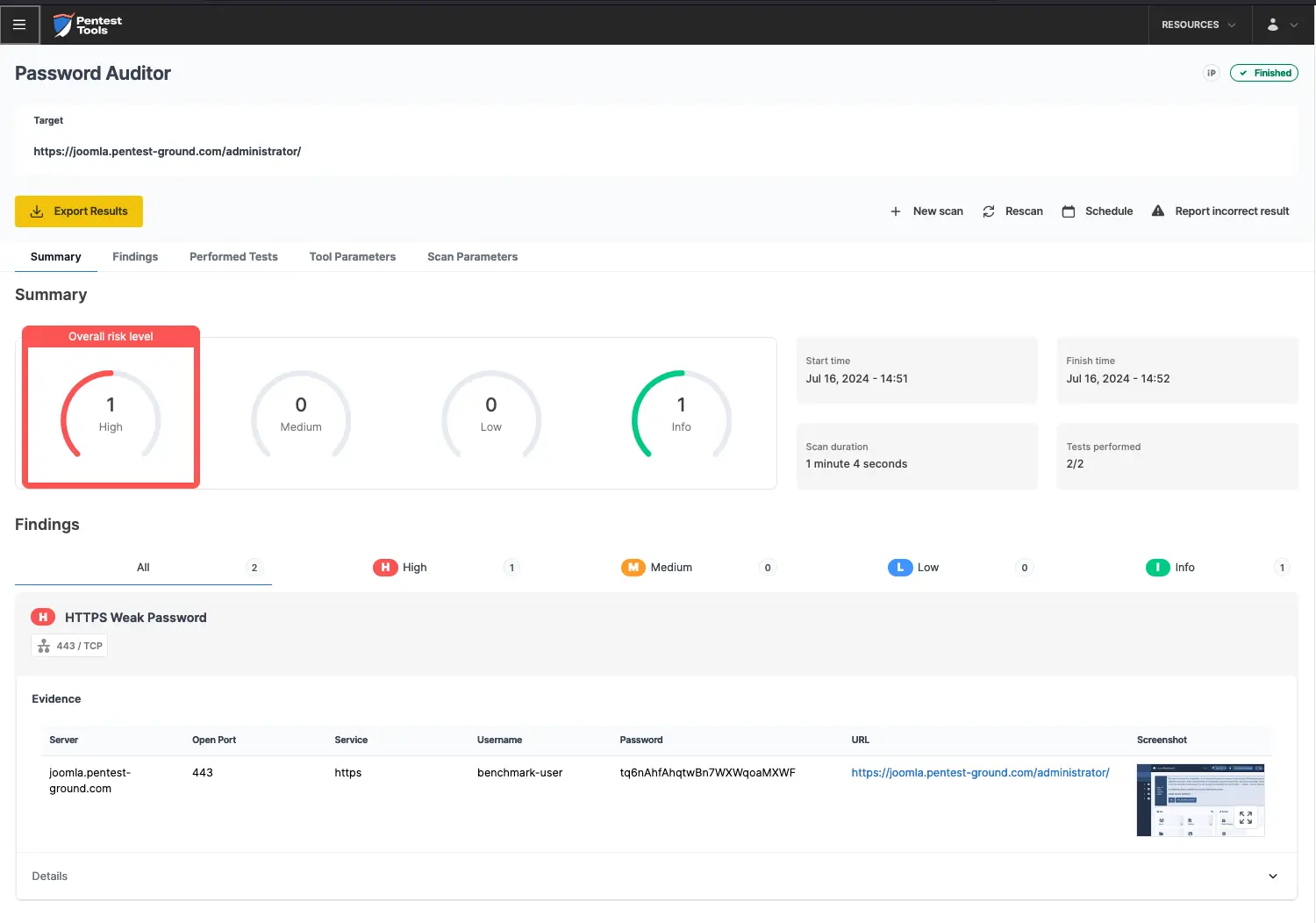
Task: Click the Export Results button
Action: click(x=79, y=211)
